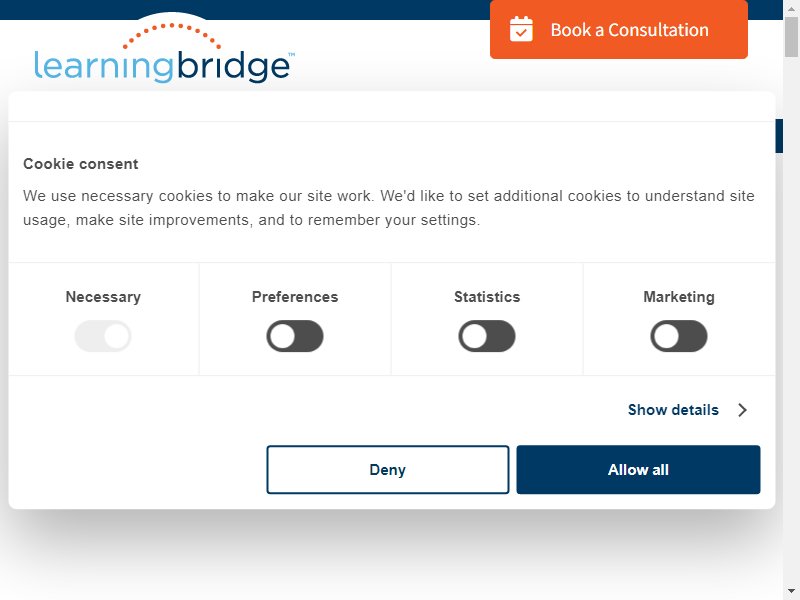
Task: Expand Show details link
Action: point(673,410)
